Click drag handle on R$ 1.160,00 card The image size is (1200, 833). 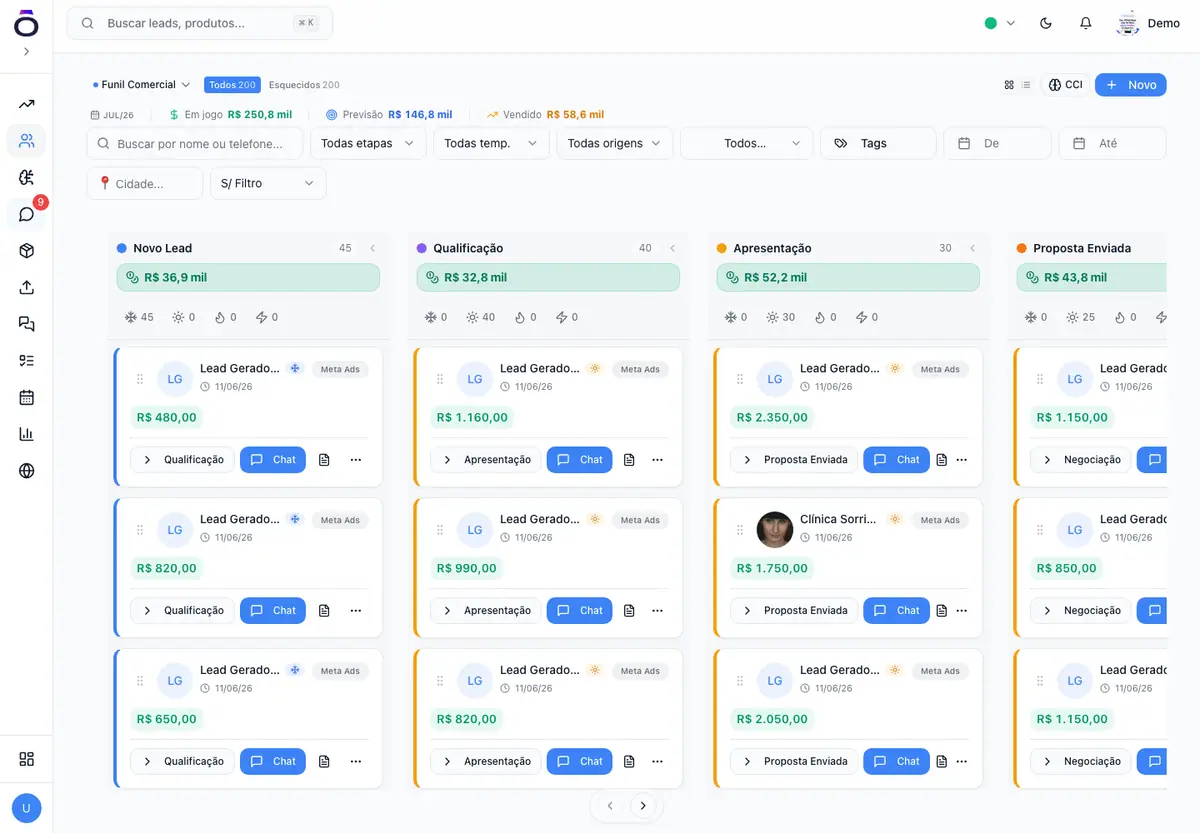pos(440,379)
